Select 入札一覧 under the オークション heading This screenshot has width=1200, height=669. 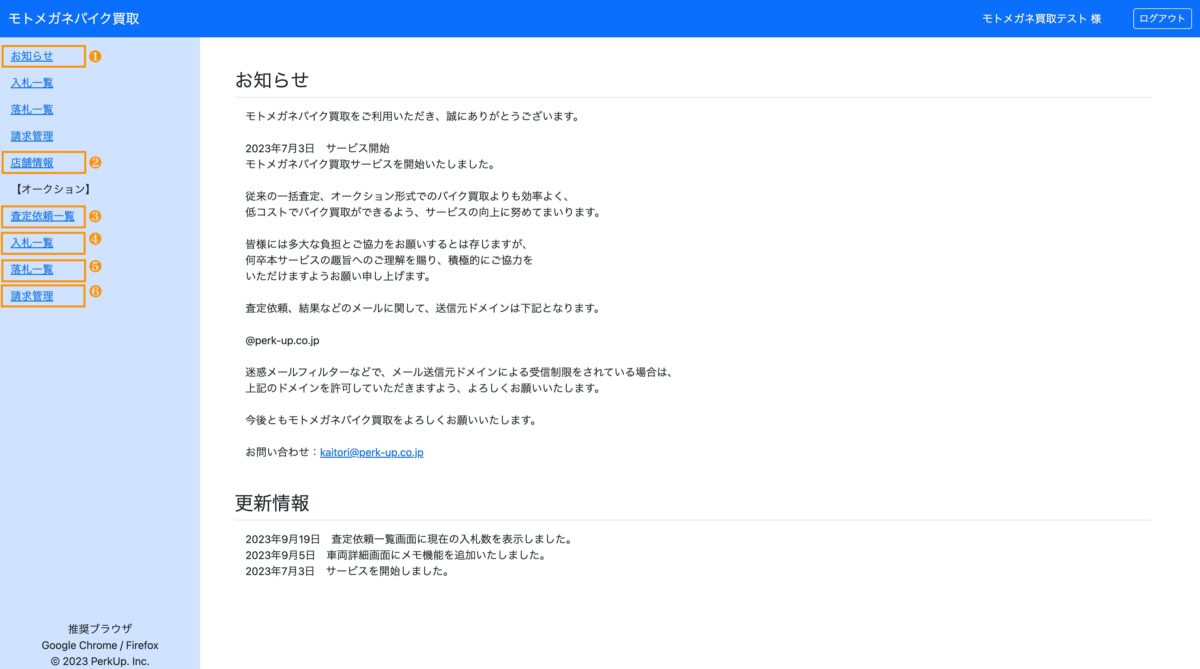(x=32, y=243)
